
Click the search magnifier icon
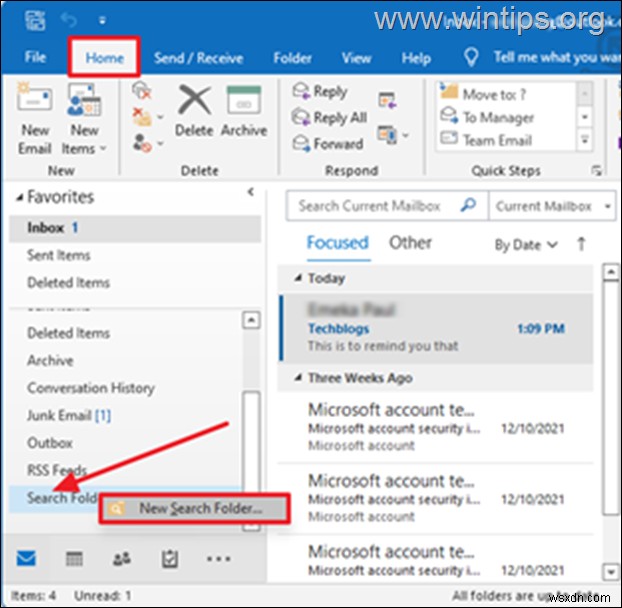tap(468, 205)
